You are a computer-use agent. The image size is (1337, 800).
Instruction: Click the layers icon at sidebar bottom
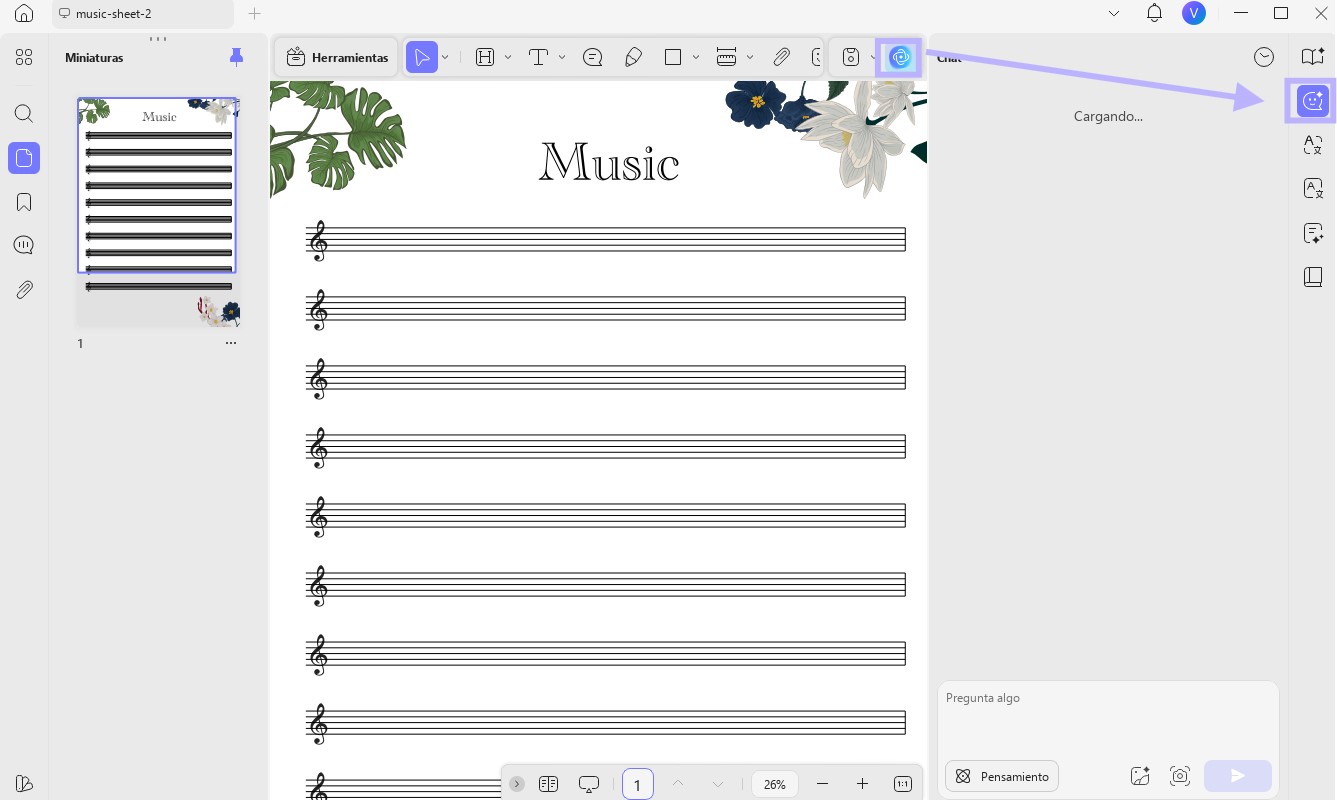[x=24, y=783]
